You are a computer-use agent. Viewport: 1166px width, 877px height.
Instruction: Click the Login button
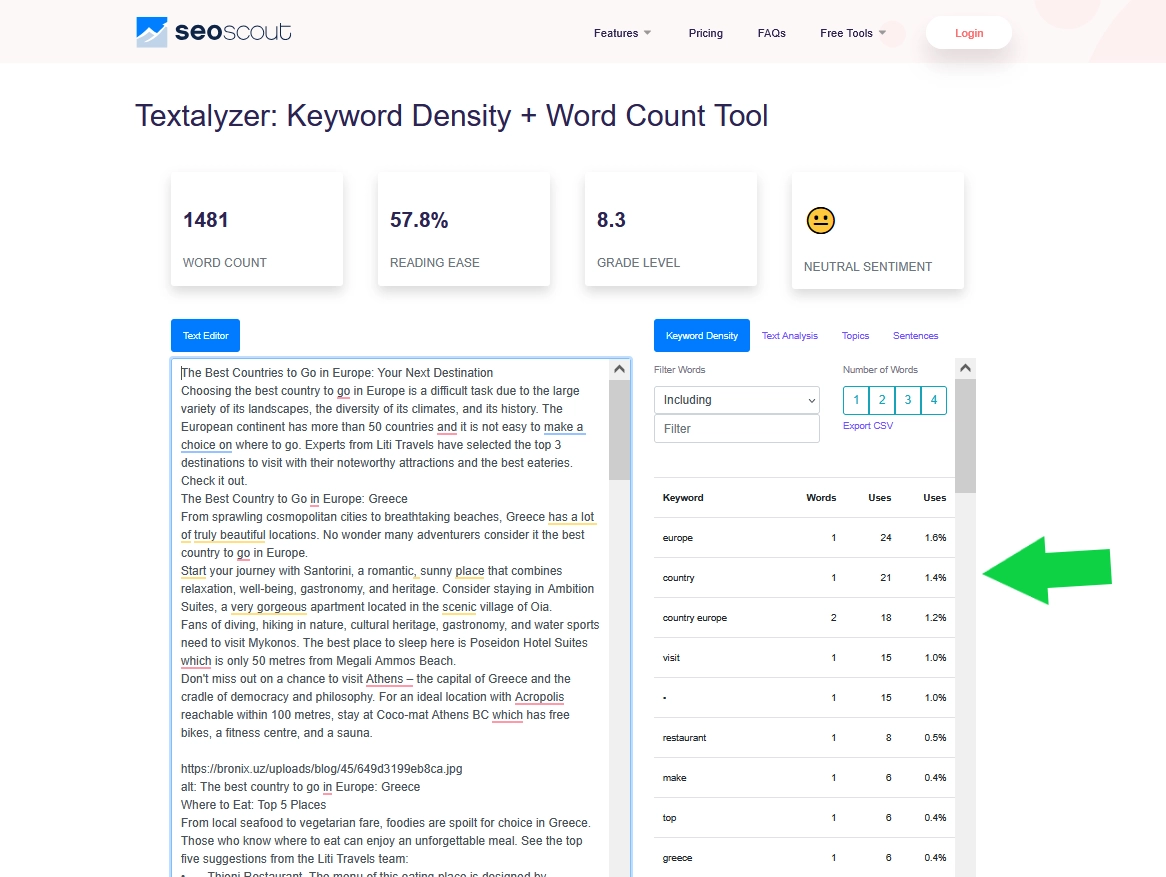click(967, 32)
